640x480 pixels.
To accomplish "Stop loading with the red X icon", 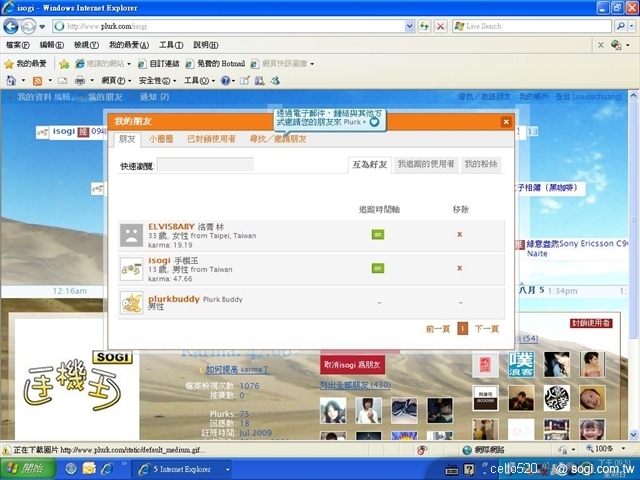I will (440, 27).
